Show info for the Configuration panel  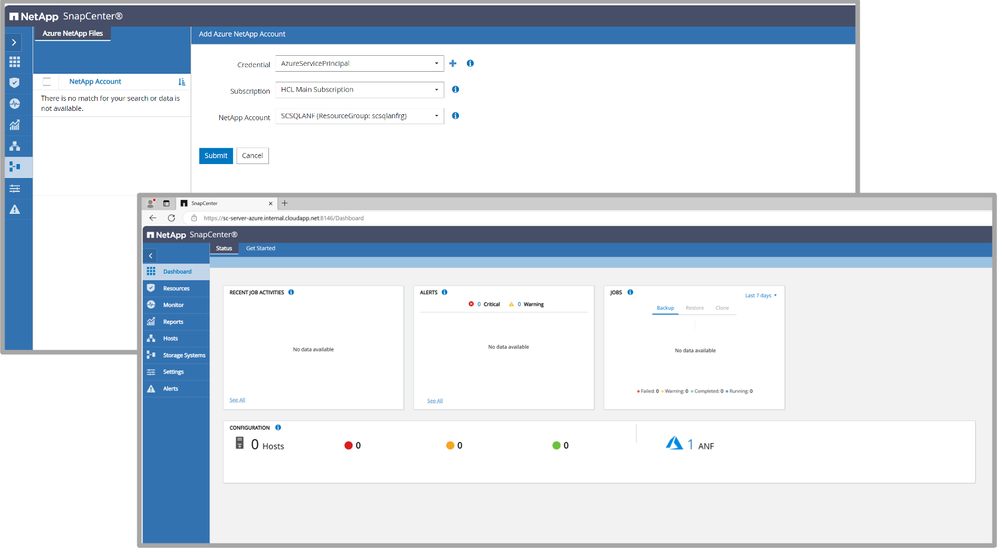pos(278,428)
